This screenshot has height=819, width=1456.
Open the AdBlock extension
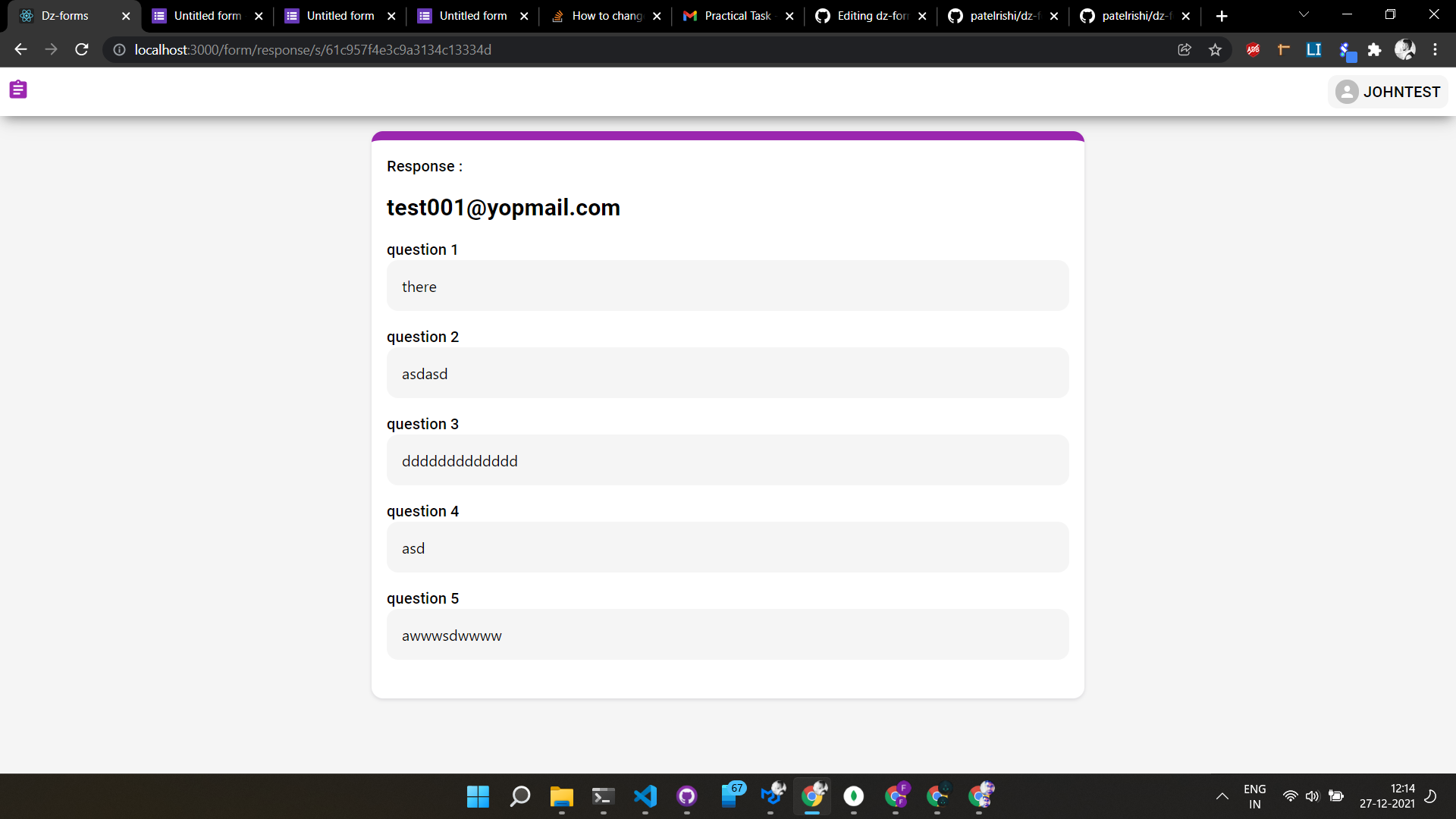1253,49
